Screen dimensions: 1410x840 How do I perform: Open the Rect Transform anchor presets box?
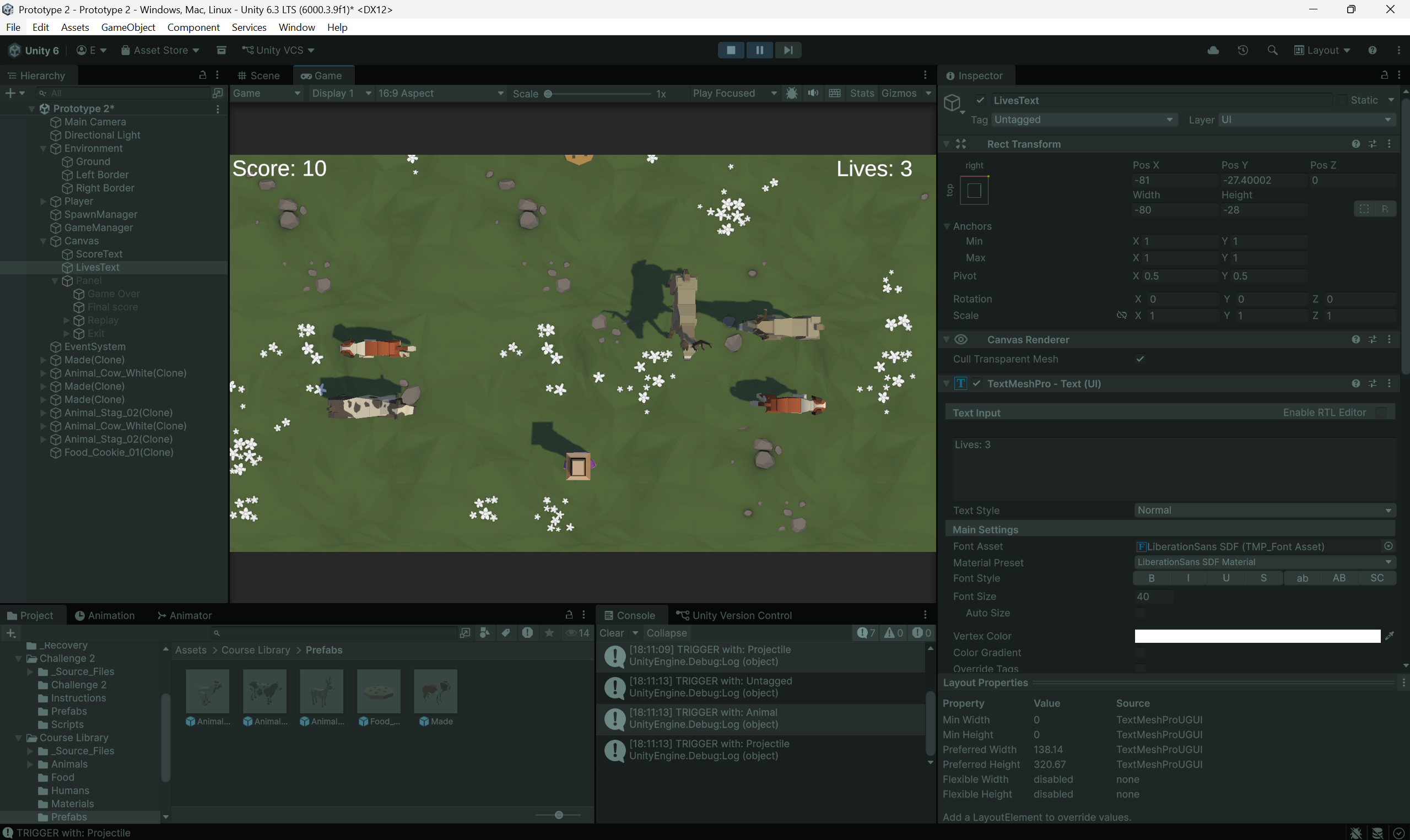tap(974, 191)
